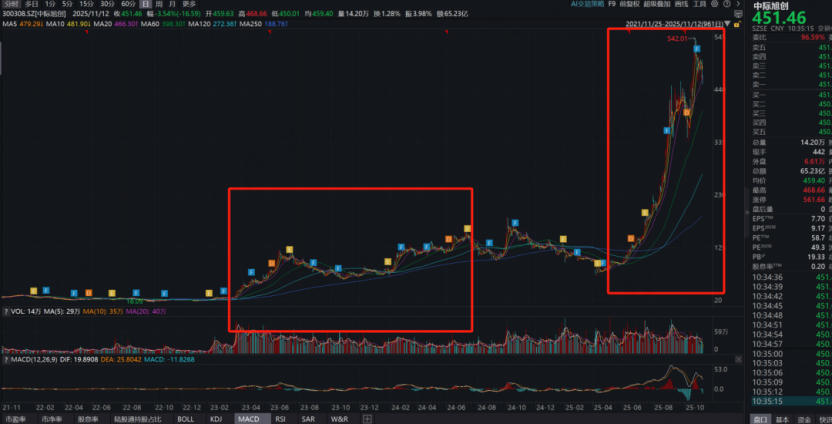Click the 542.01 high price marker
Screen dimensions: 832x424
coord(677,39)
